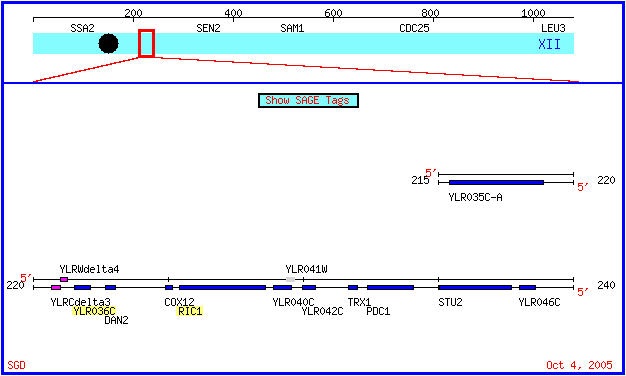Click the magenta YLRCdelta3 element box
626x376 pixels.
(56, 287)
